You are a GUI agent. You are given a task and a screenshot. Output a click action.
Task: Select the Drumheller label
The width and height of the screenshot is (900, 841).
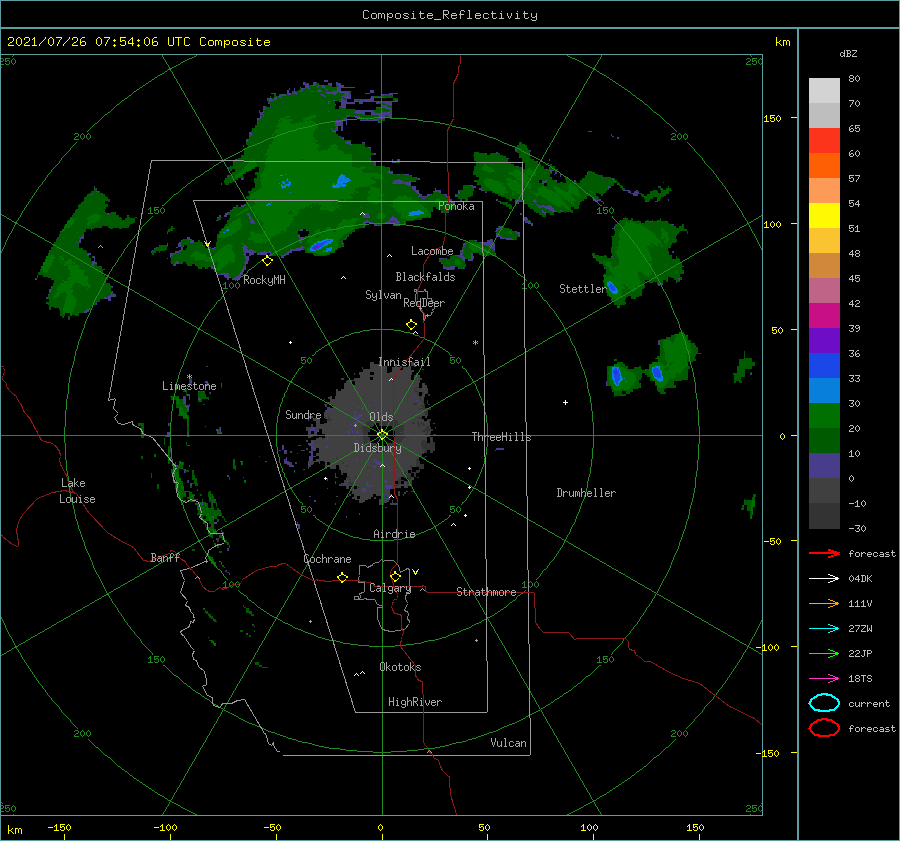(x=586, y=493)
